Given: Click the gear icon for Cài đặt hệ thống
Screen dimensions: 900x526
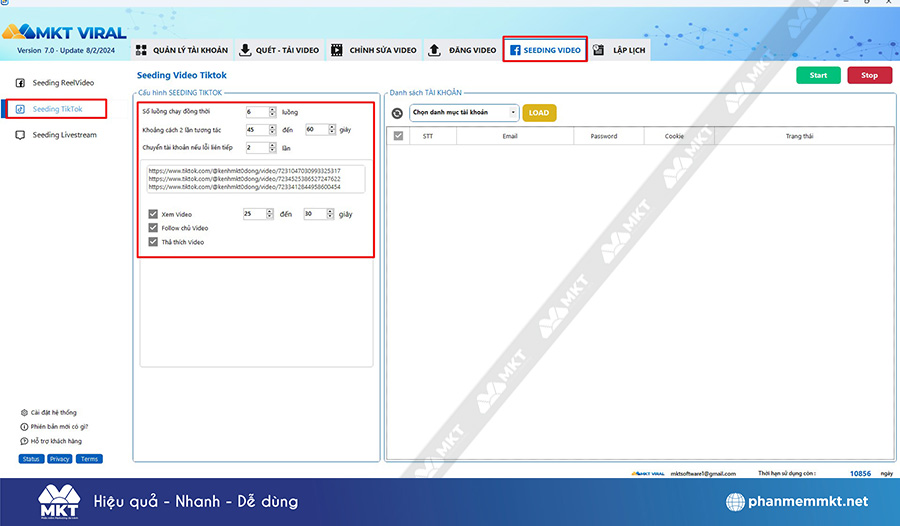Looking at the screenshot, I should pyautogui.click(x=24, y=412).
